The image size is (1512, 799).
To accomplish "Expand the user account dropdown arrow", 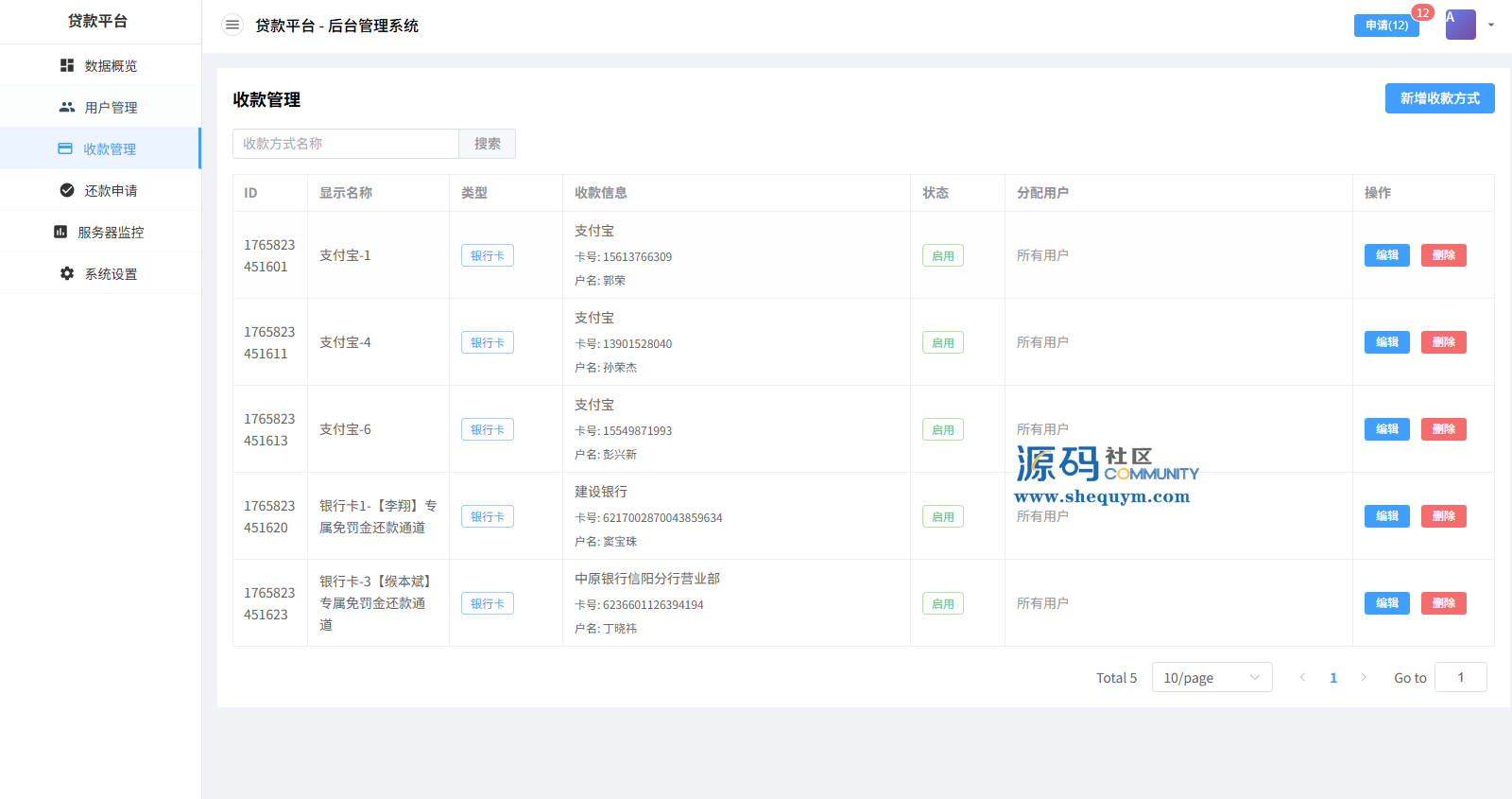I will tap(1491, 26).
